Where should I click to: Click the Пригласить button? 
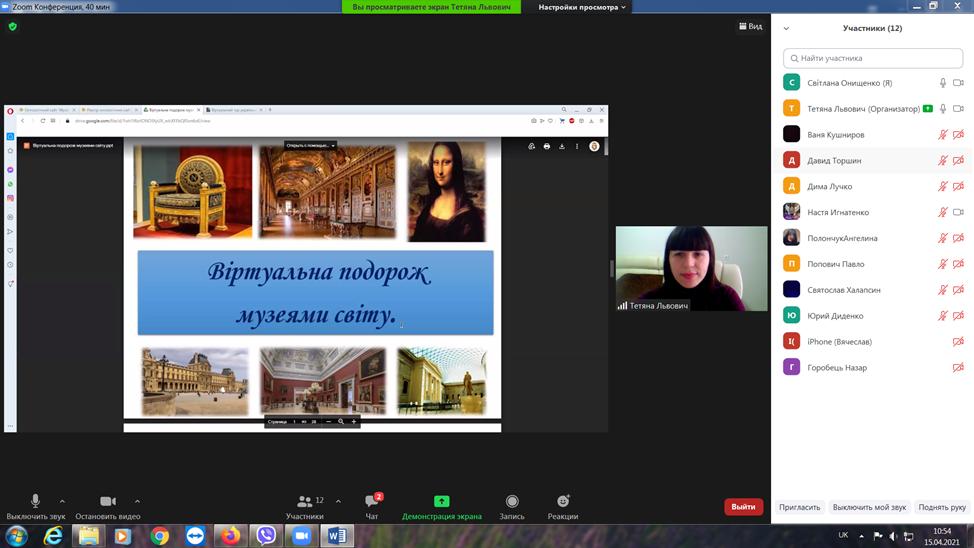coord(799,507)
